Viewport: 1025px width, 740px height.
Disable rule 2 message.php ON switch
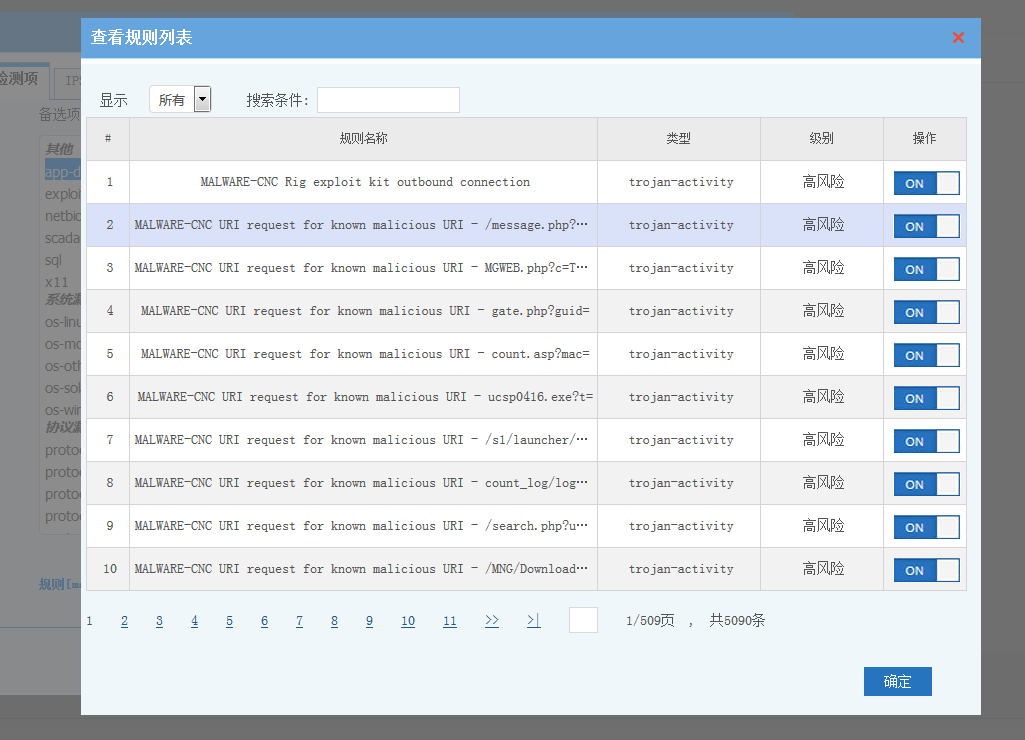point(926,226)
